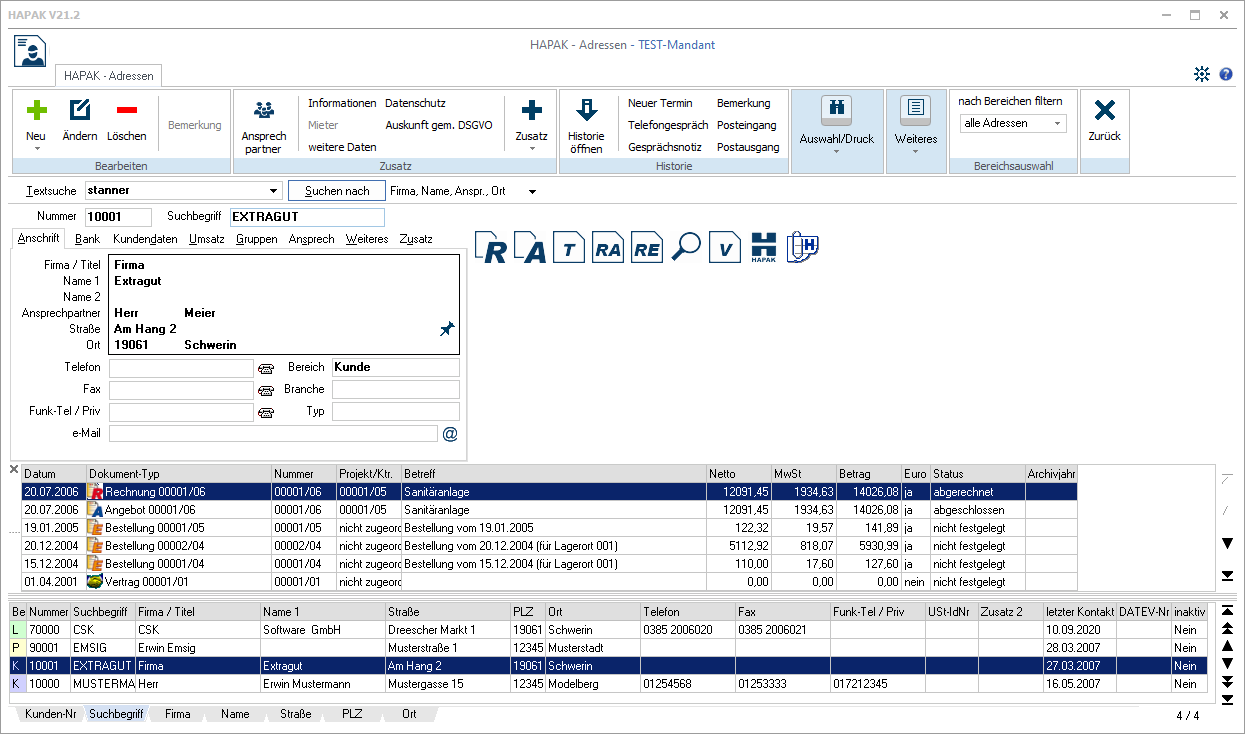Click Gesprächsnotiz in Historie group
Image resolution: width=1245 pixels, height=734 pixels.
click(x=665, y=147)
